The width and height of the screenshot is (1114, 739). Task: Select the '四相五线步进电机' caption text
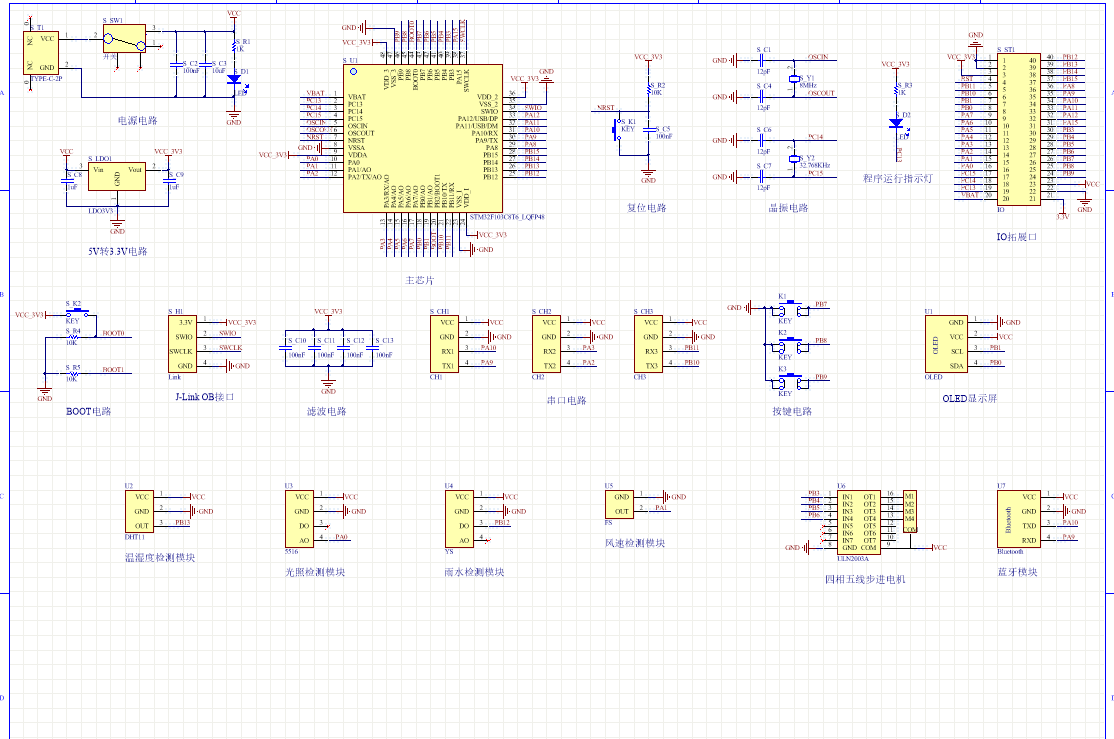(864, 579)
